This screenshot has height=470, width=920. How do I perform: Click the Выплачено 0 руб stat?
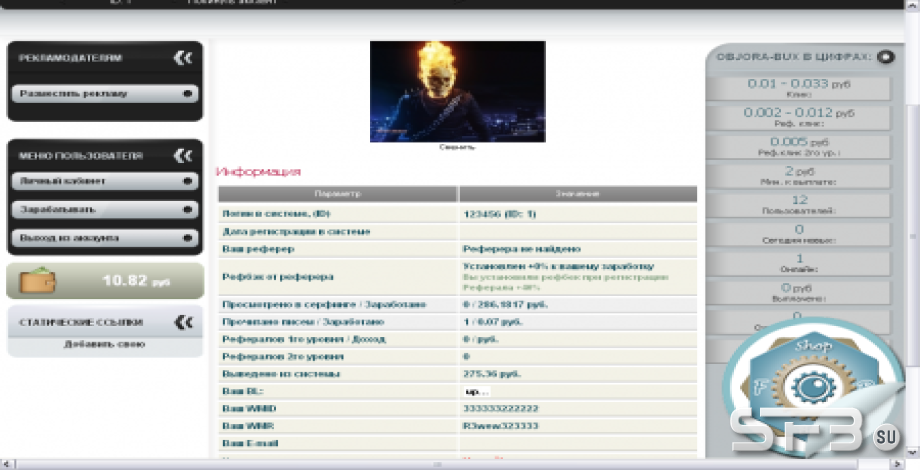[799, 292]
